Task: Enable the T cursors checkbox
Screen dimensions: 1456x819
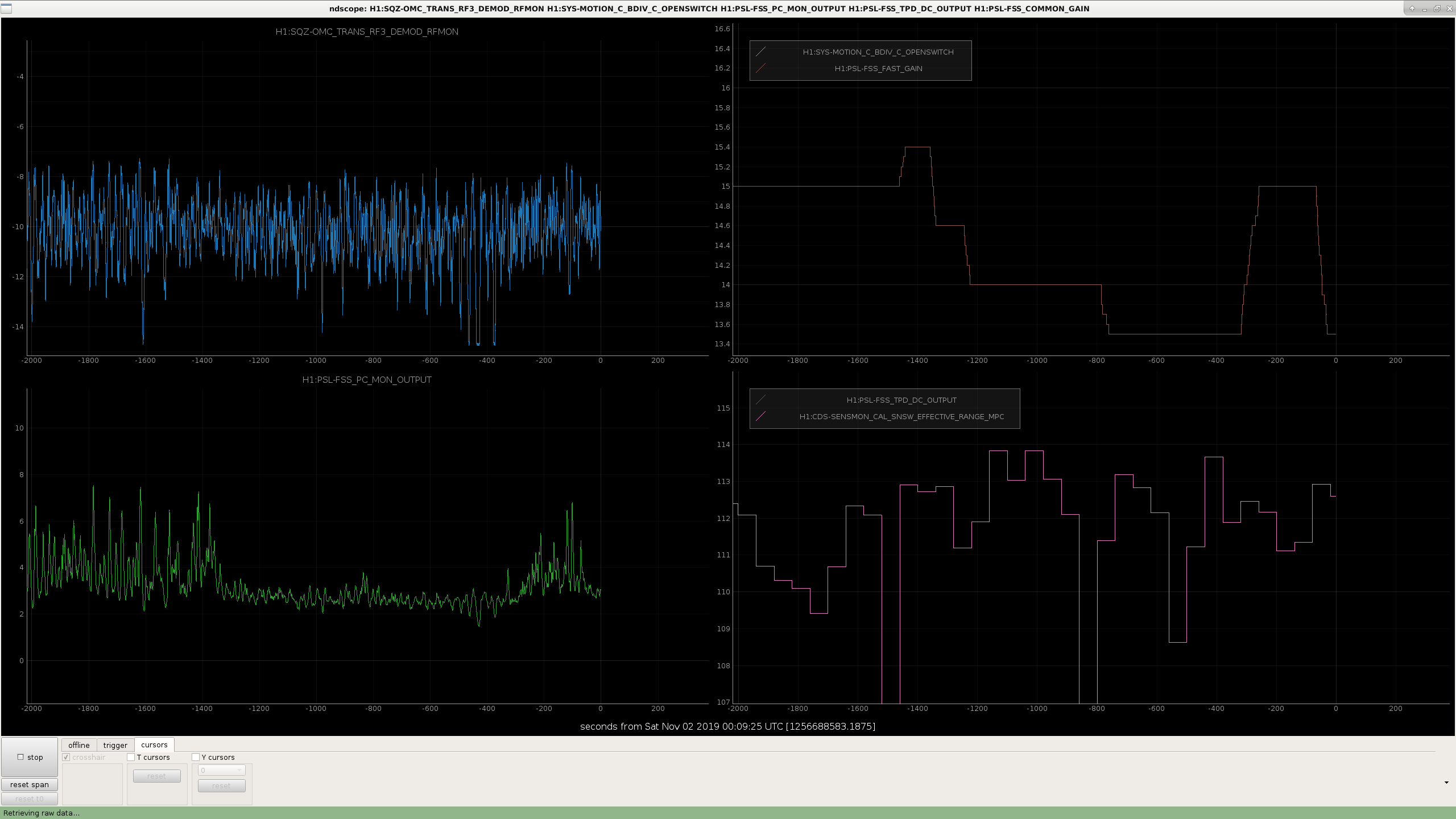Action: (131, 757)
